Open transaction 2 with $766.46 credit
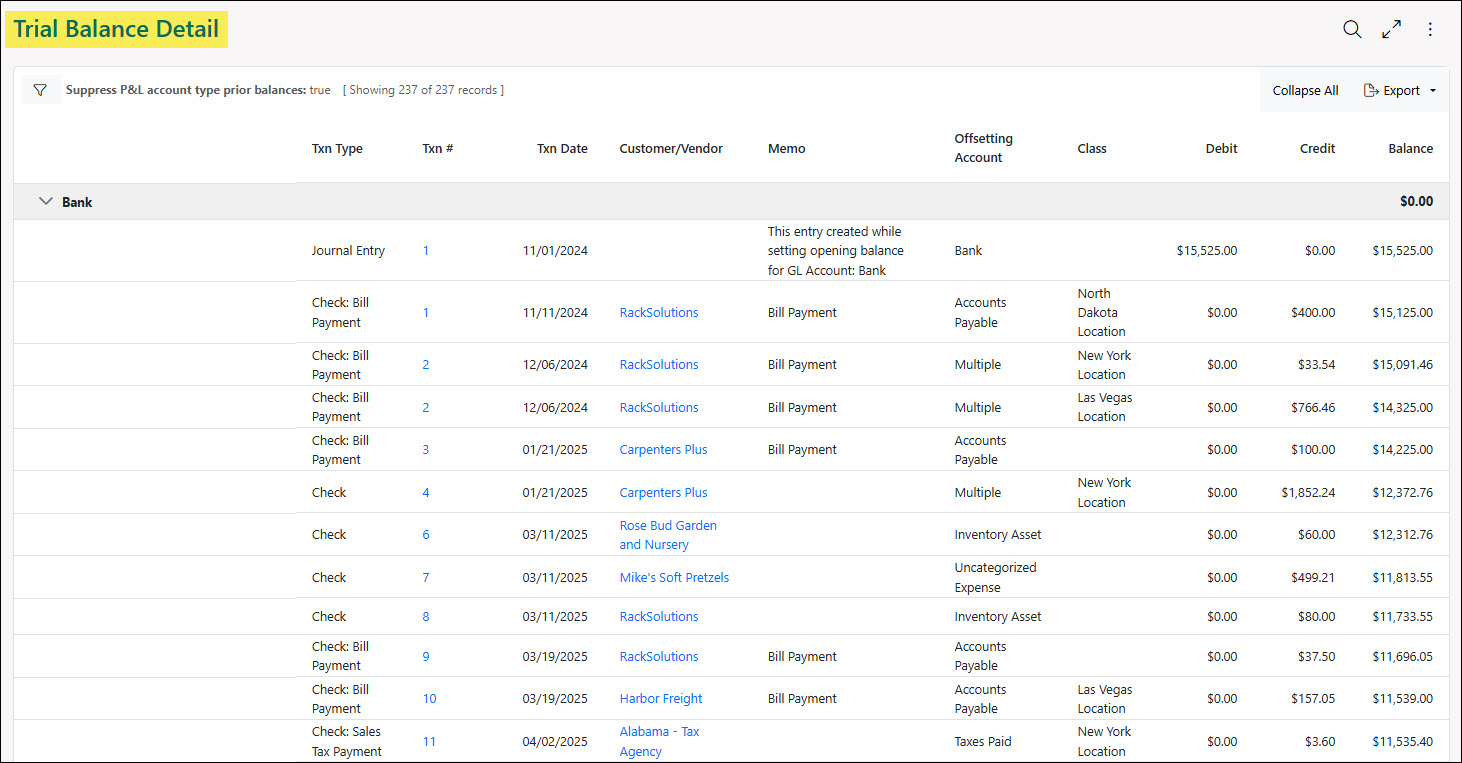 pos(426,407)
